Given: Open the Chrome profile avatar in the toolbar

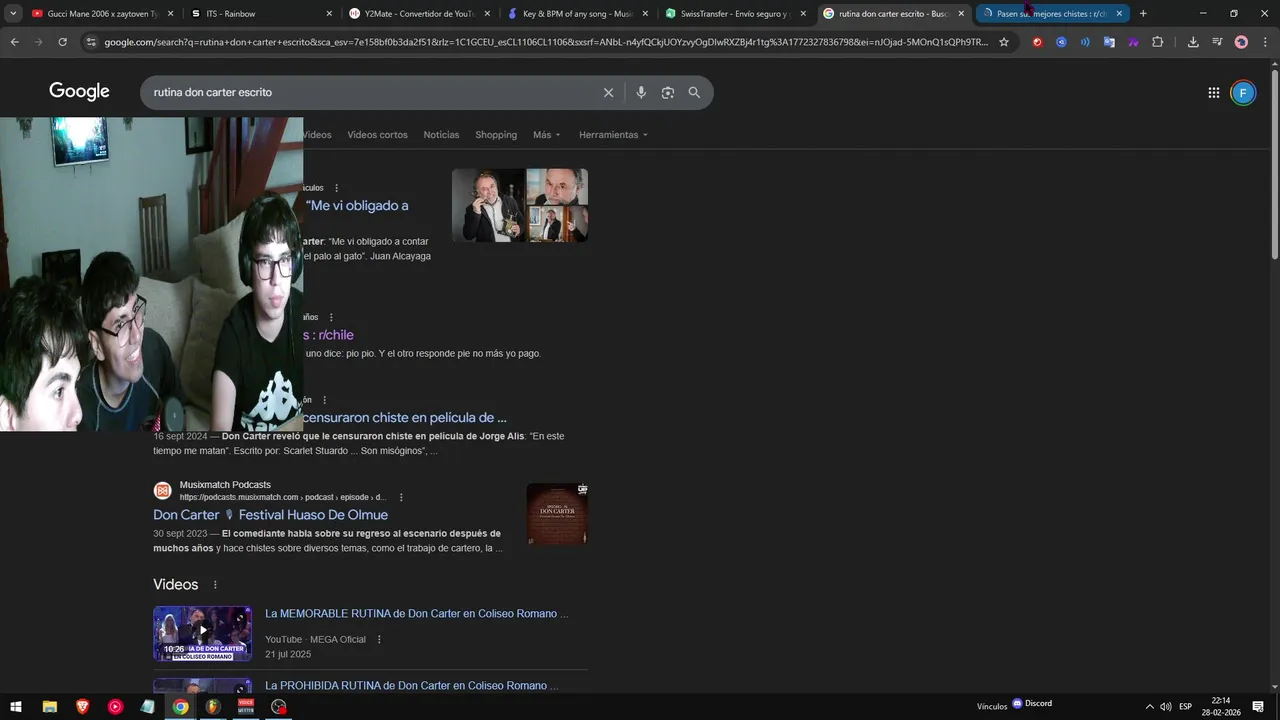Looking at the screenshot, I should (1241, 42).
